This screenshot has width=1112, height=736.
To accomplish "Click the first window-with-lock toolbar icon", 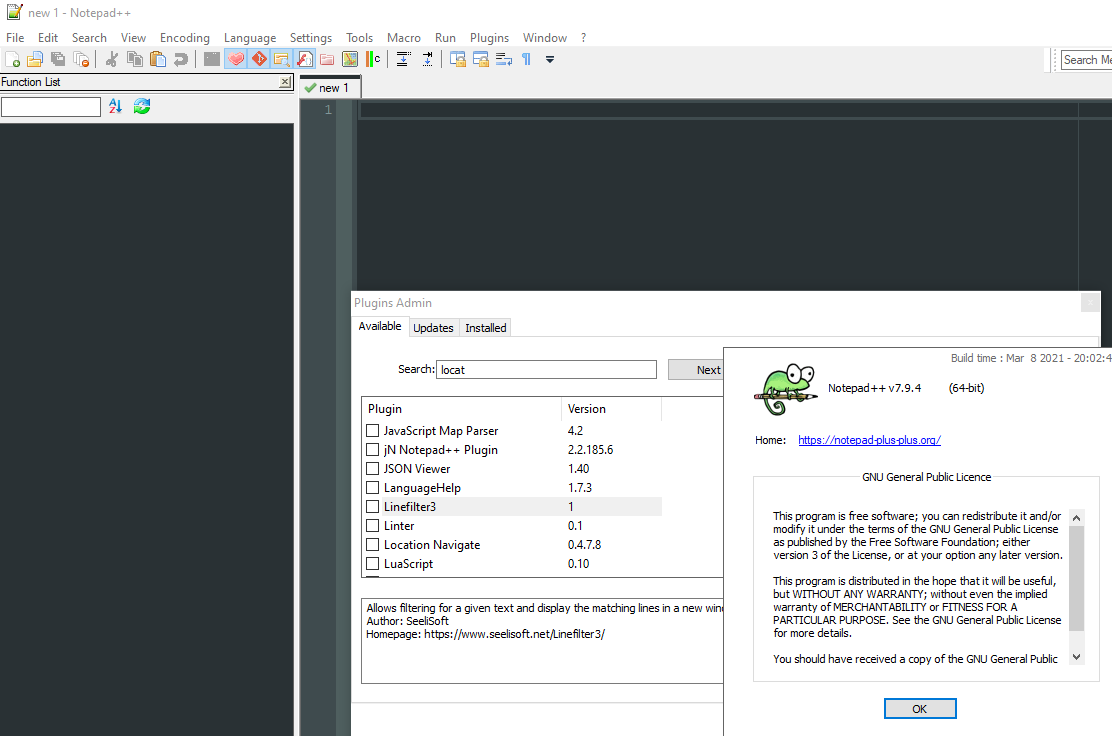I will pyautogui.click(x=457, y=60).
